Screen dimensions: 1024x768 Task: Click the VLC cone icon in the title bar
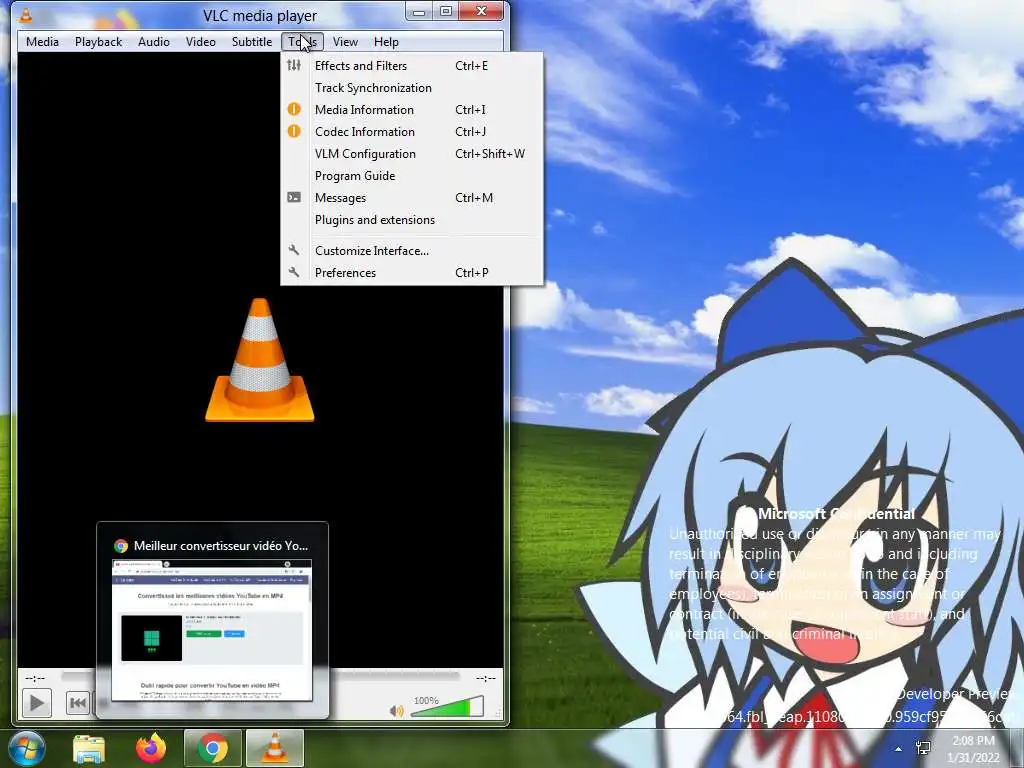pos(25,14)
